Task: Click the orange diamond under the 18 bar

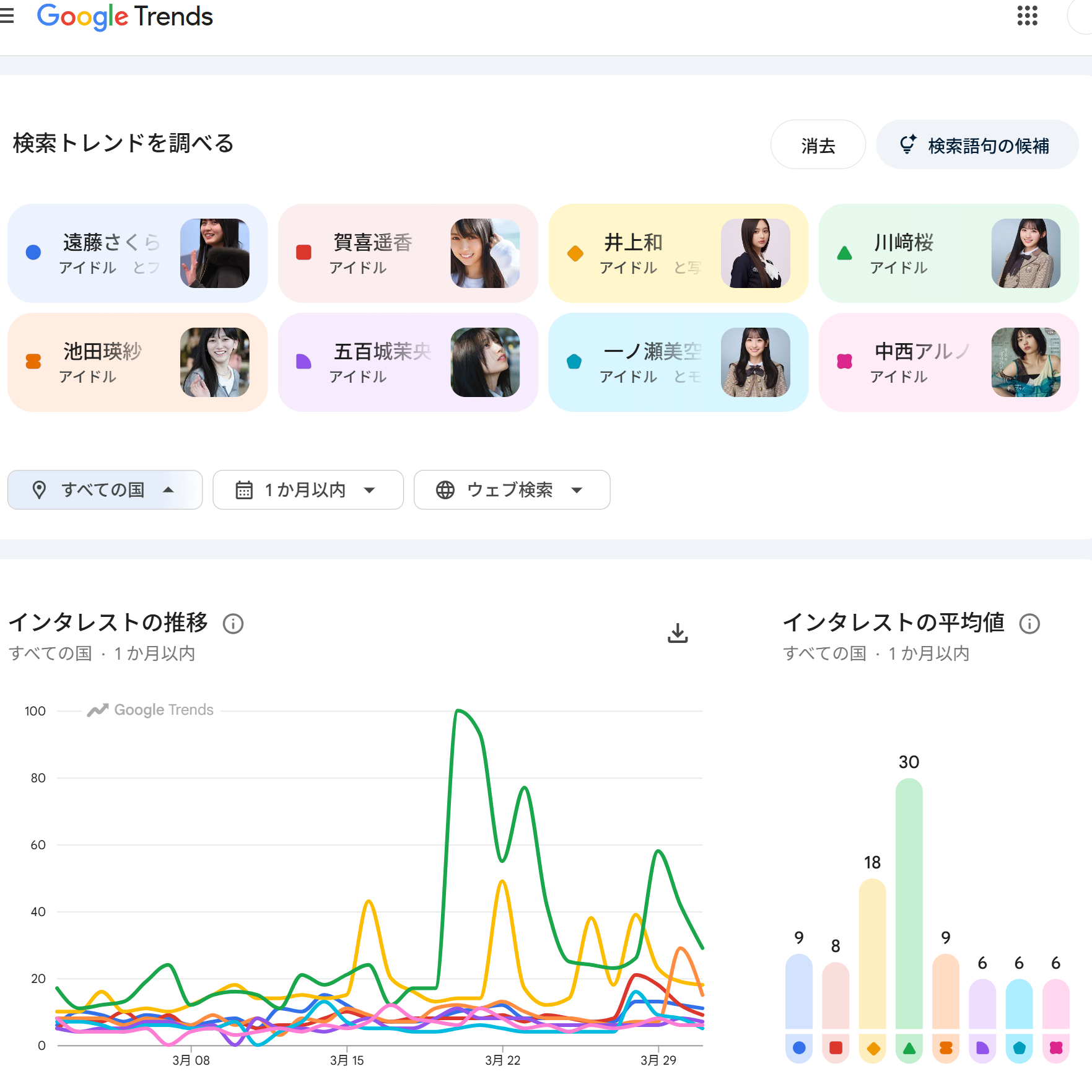Action: pos(873,1048)
